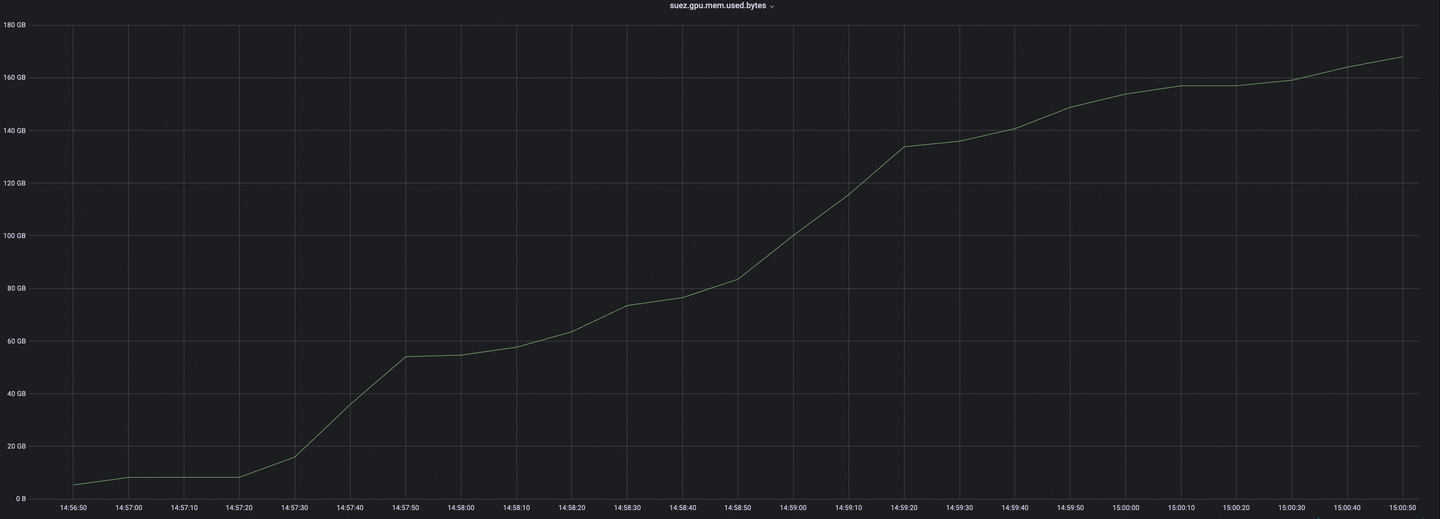
Task: Click the 100 GB y-axis label
Action: [15, 236]
